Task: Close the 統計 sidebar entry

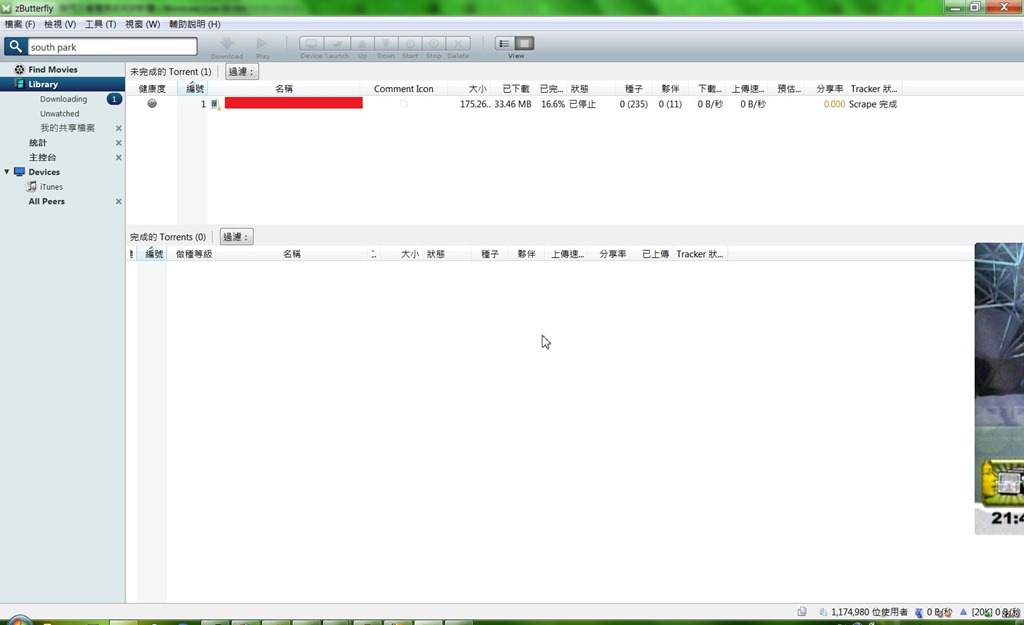Action: [x=118, y=142]
